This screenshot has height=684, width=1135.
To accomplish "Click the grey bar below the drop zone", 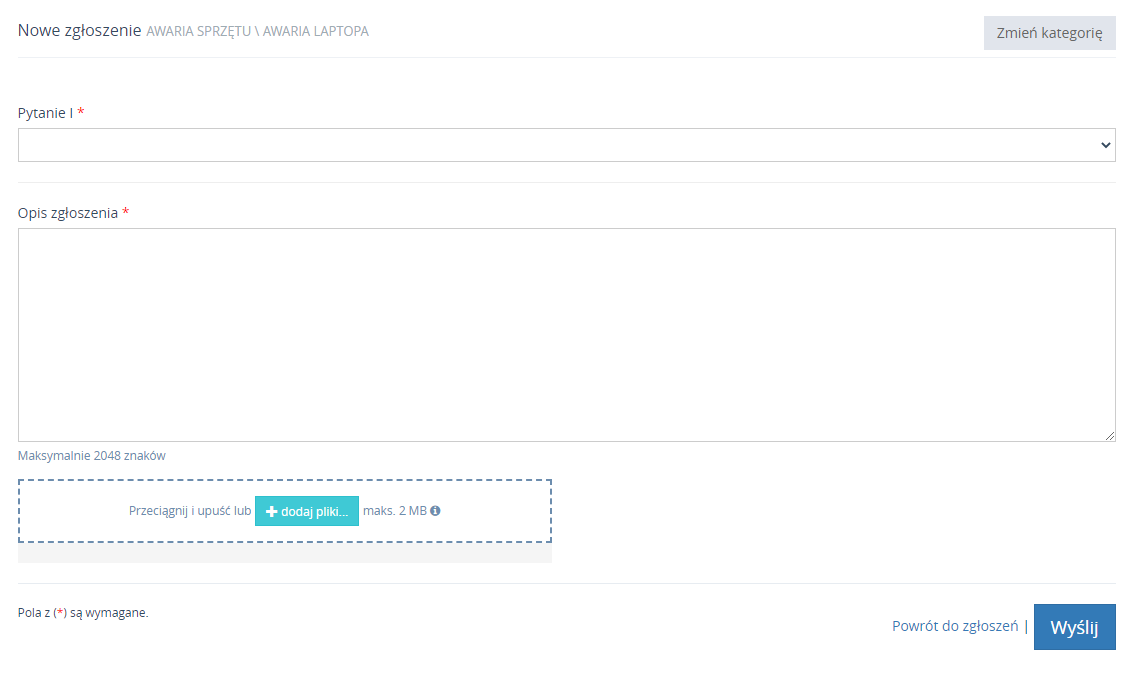I will point(284,553).
